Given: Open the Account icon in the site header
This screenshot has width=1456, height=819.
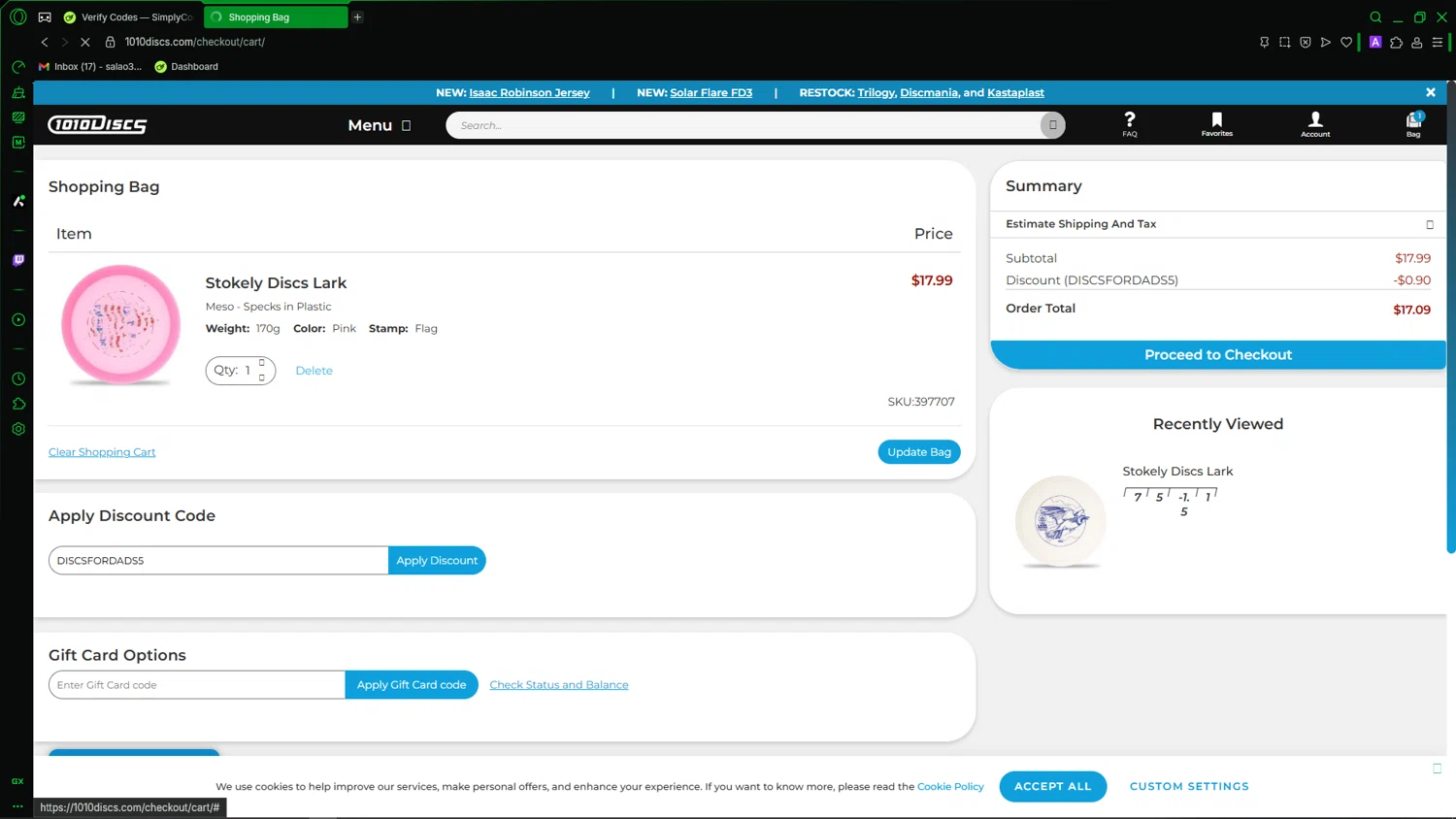Looking at the screenshot, I should point(1315,124).
